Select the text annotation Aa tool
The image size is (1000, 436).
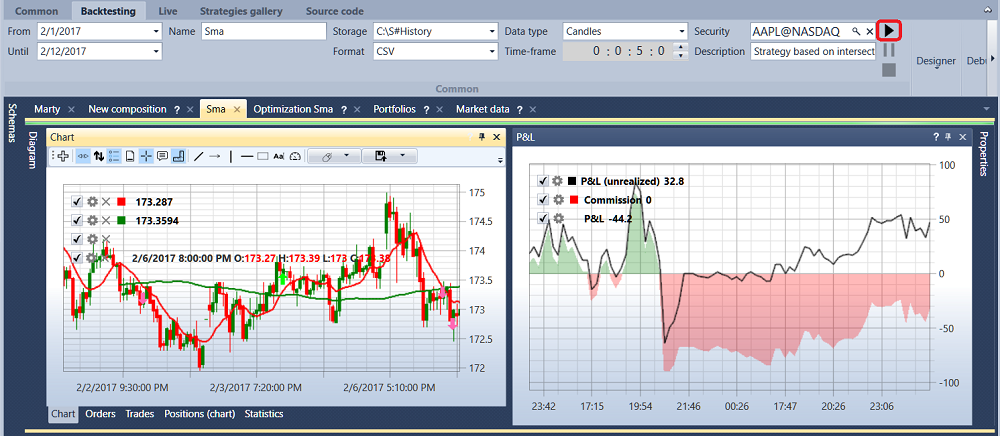278,156
